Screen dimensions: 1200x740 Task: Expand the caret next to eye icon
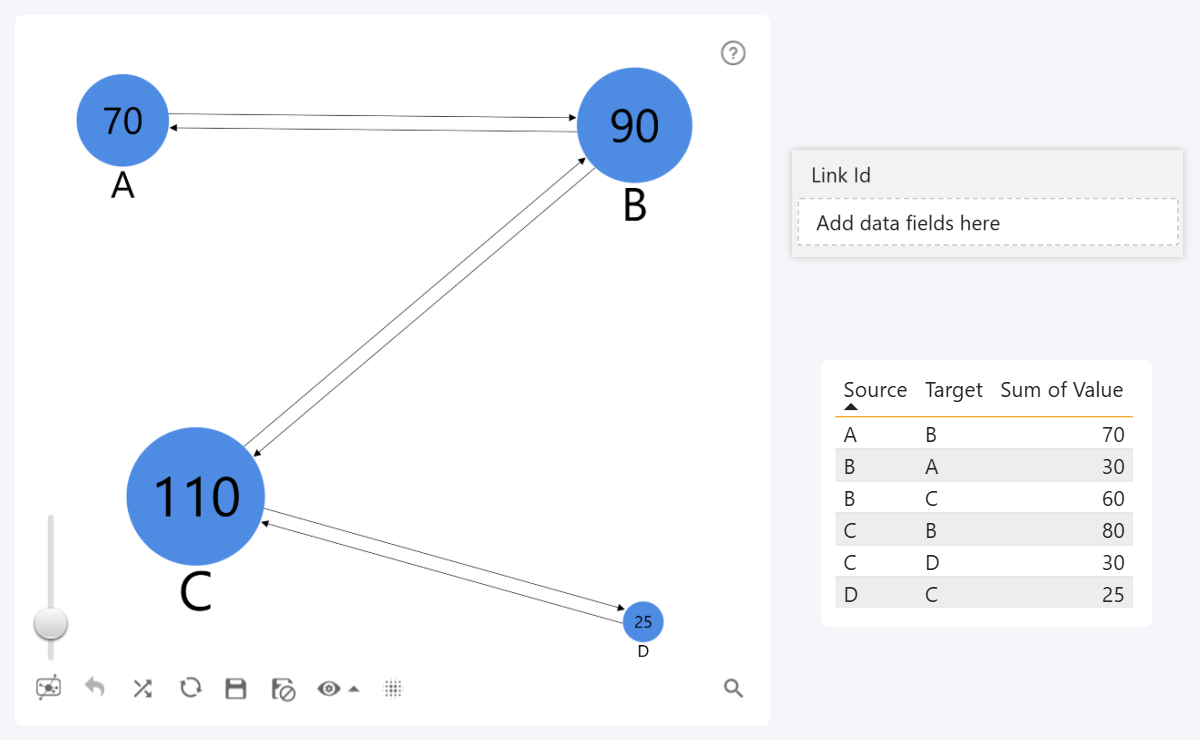point(353,689)
